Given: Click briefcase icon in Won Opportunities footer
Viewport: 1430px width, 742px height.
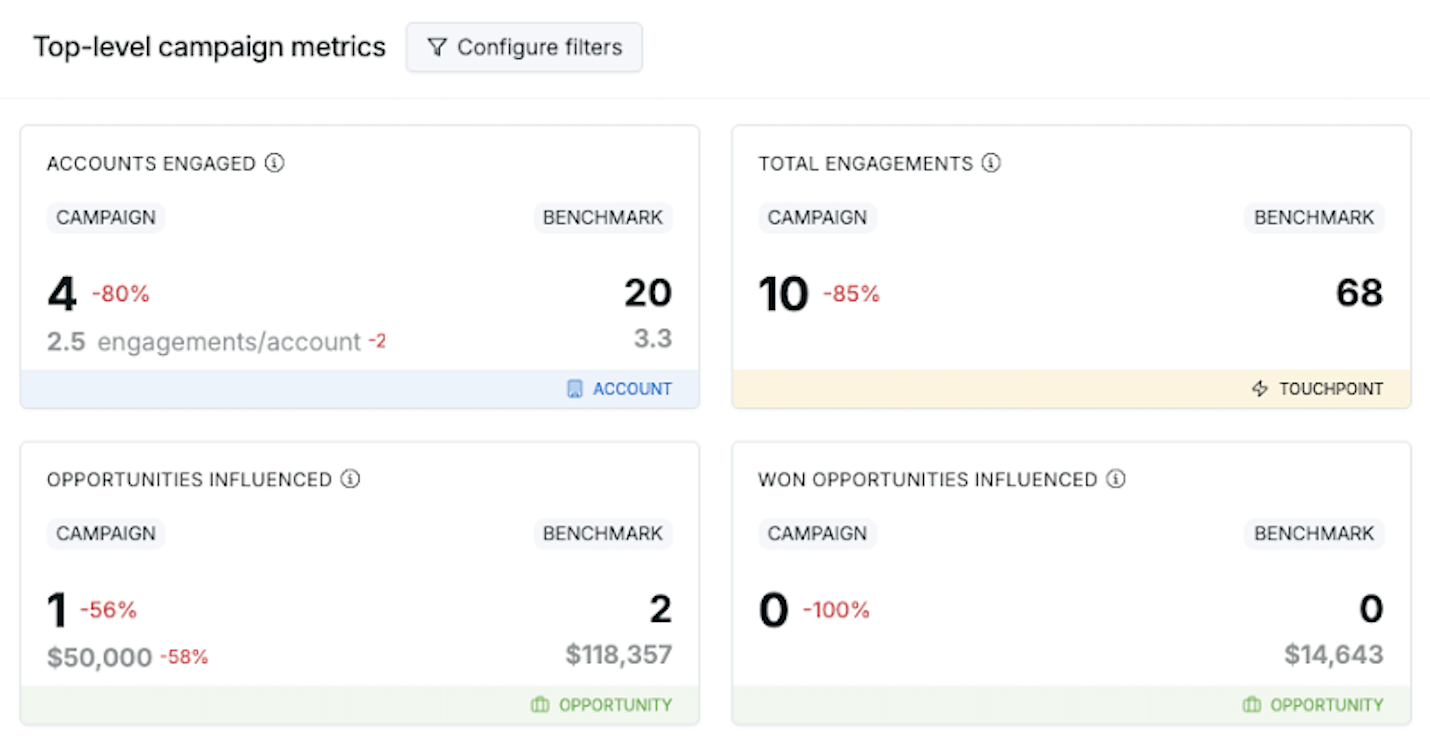Looking at the screenshot, I should click(x=1252, y=705).
